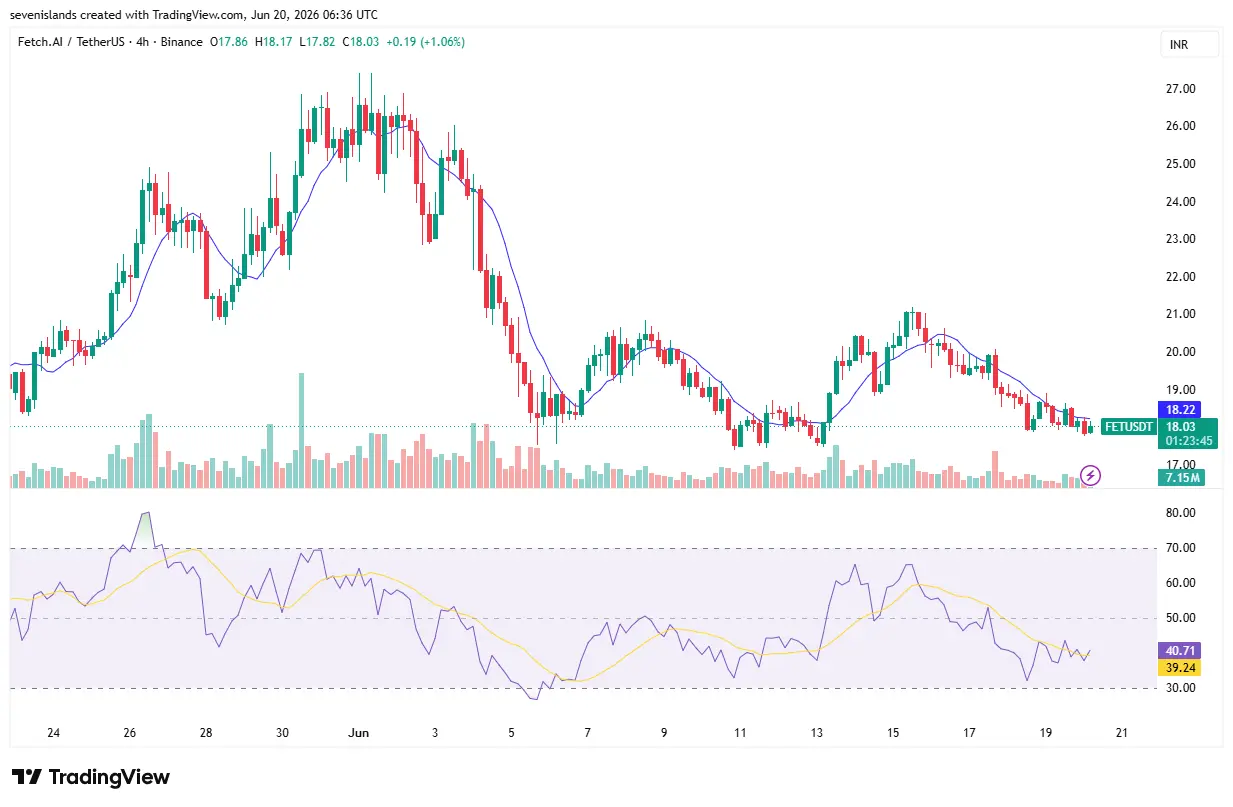Click the 24.00 price axis label

[x=1181, y=202]
